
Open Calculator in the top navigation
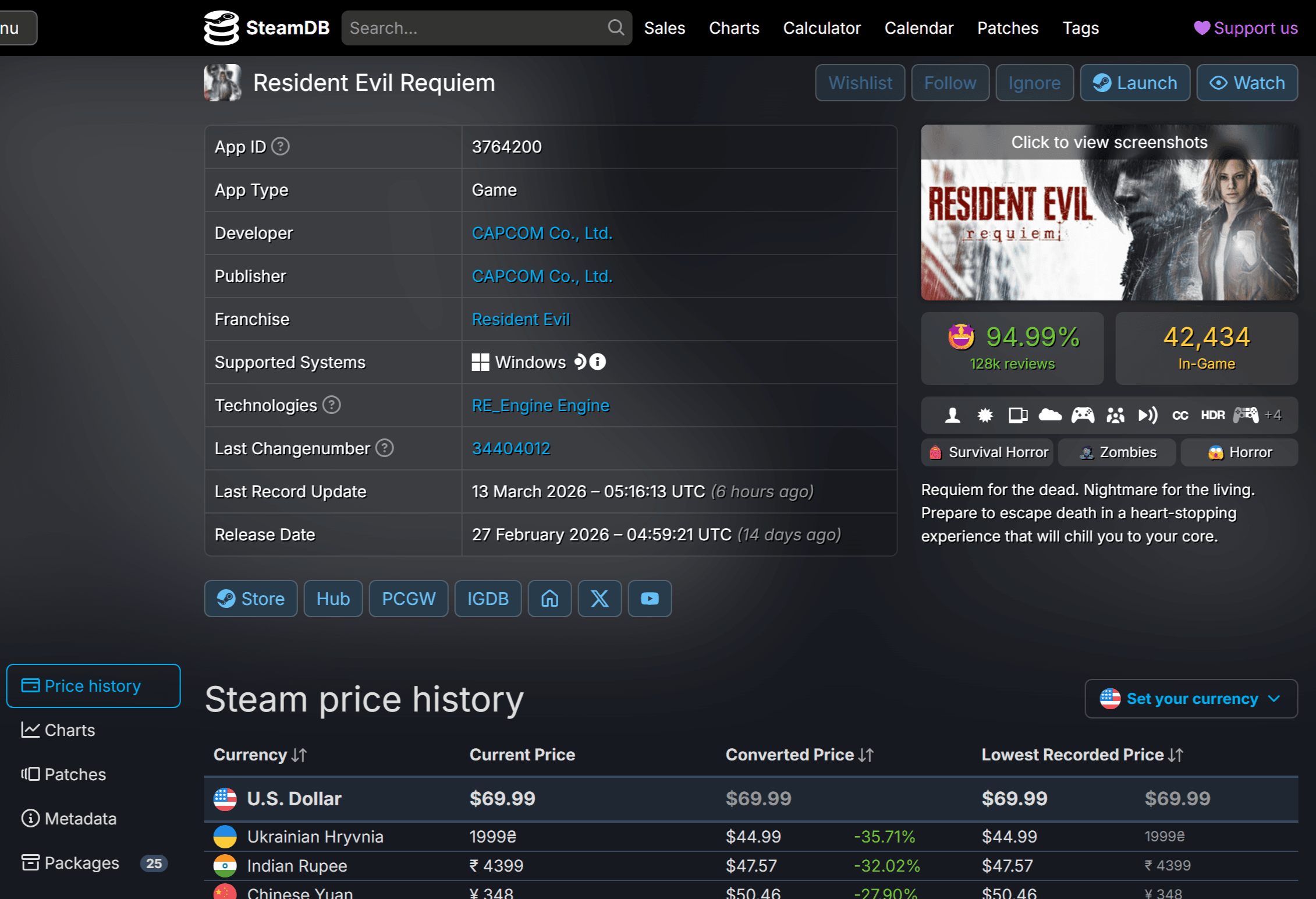click(x=822, y=28)
